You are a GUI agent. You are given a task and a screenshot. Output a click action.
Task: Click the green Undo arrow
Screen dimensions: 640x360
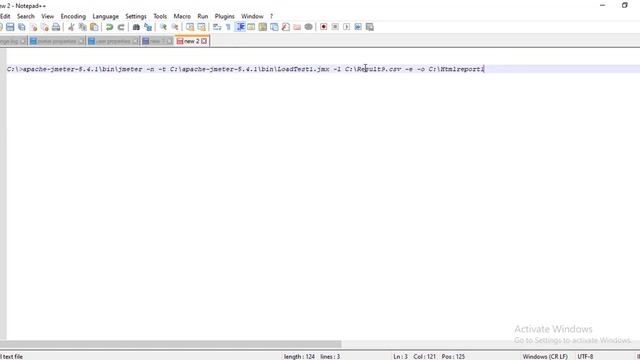[109, 27]
